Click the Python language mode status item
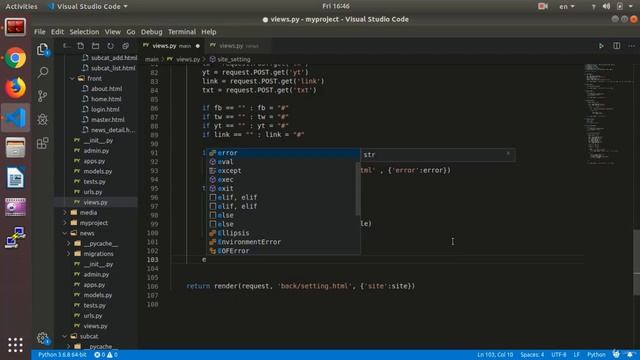The image size is (640, 360). click(x=596, y=355)
